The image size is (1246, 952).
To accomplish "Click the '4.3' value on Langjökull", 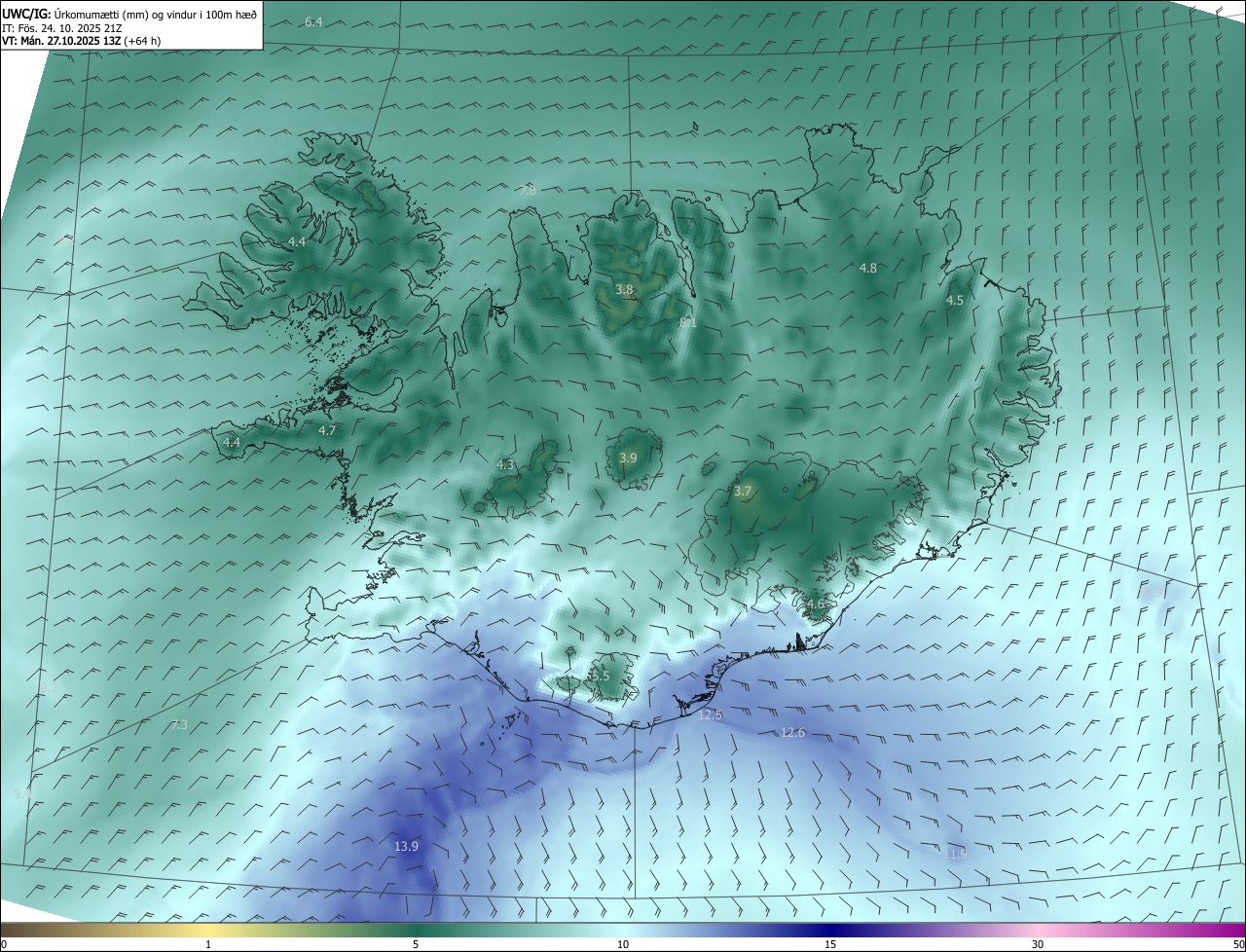I will [505, 465].
